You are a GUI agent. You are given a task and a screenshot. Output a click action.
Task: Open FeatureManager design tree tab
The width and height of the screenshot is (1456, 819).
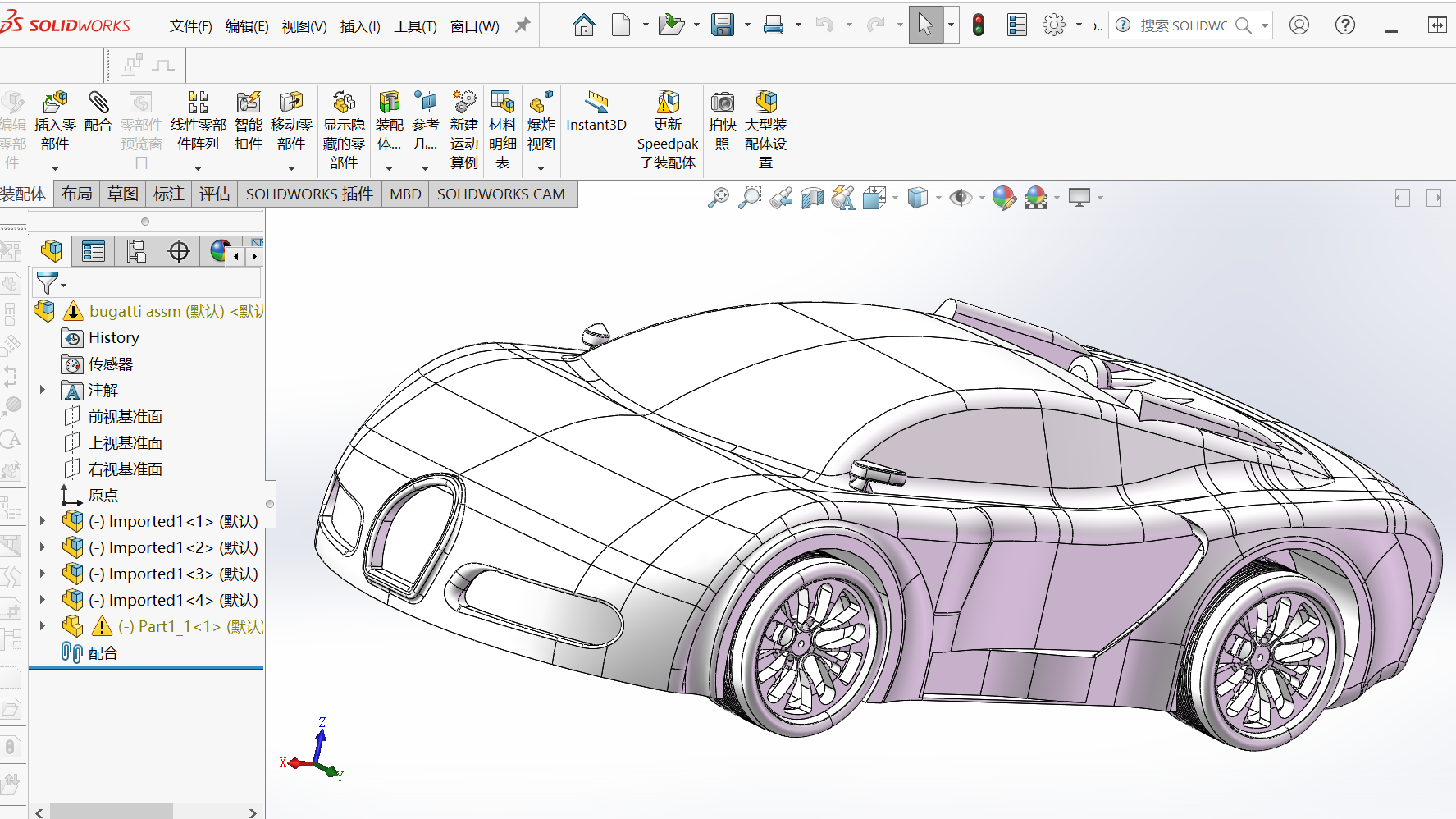[x=52, y=251]
